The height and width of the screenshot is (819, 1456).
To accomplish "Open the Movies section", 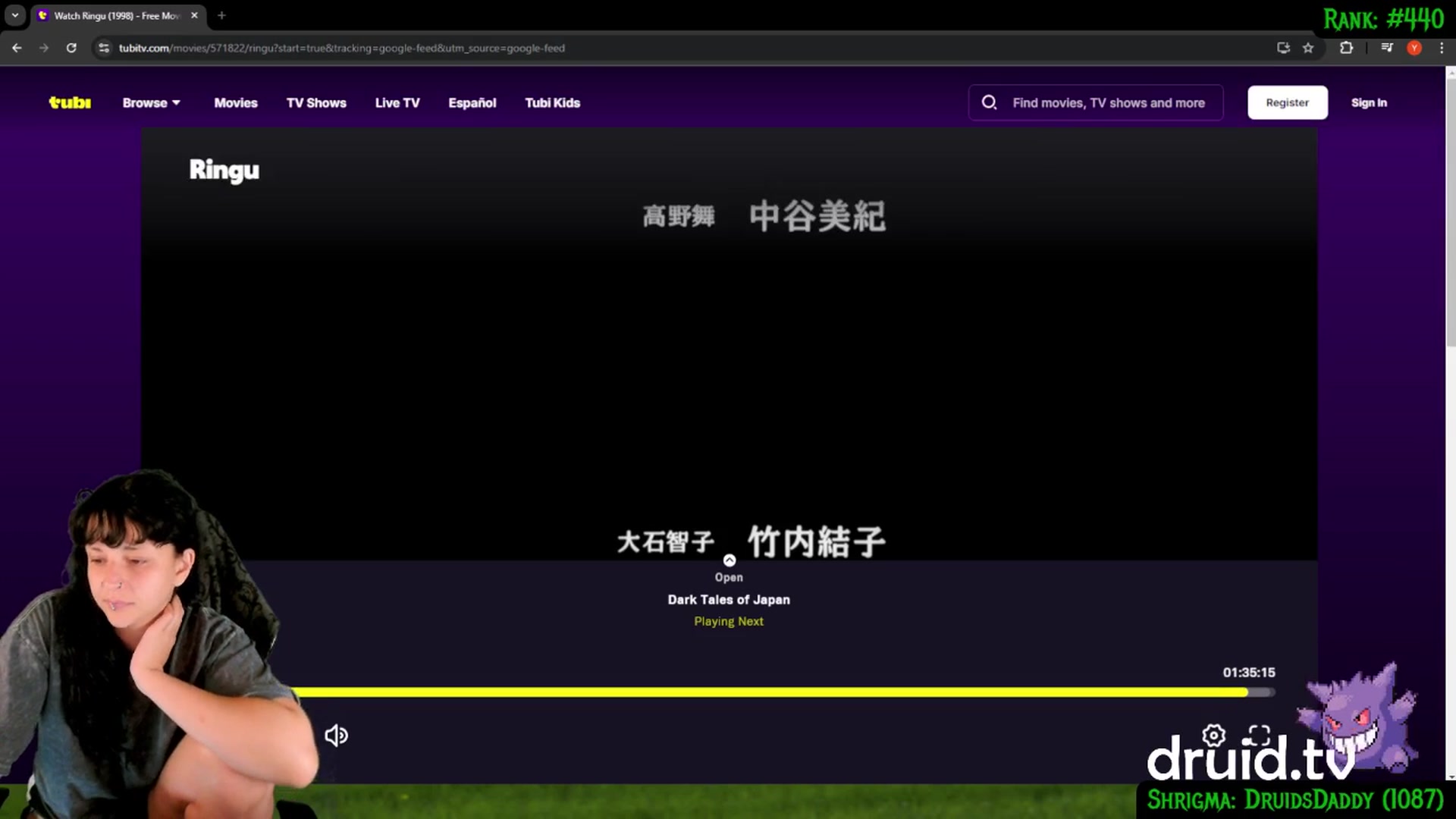I will 236,102.
